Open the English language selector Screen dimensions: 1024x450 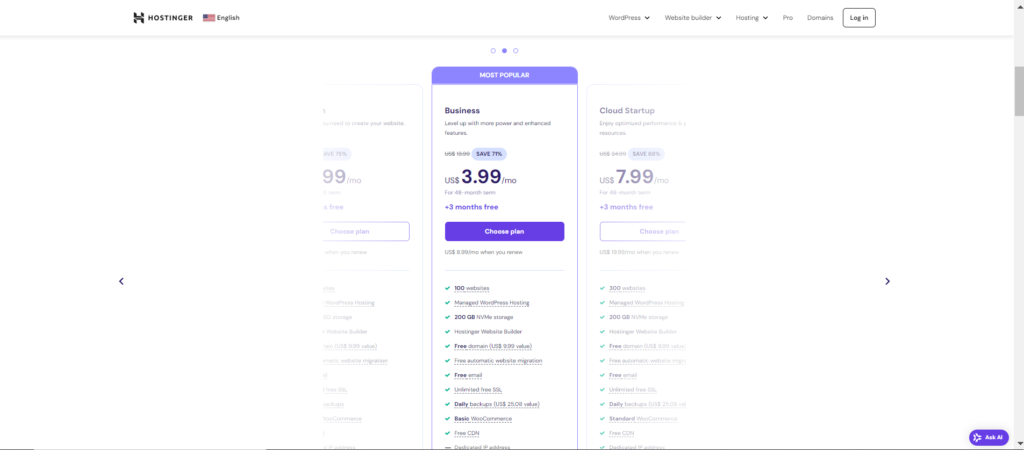pos(221,18)
